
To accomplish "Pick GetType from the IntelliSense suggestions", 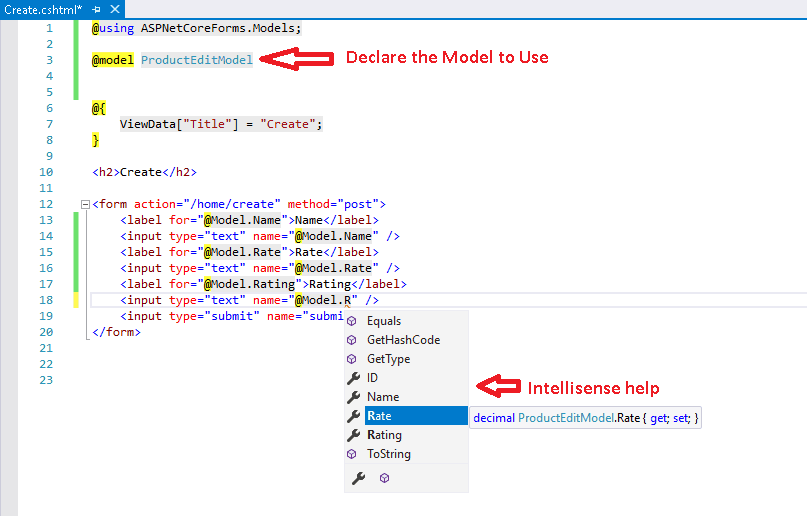I will coord(388,359).
